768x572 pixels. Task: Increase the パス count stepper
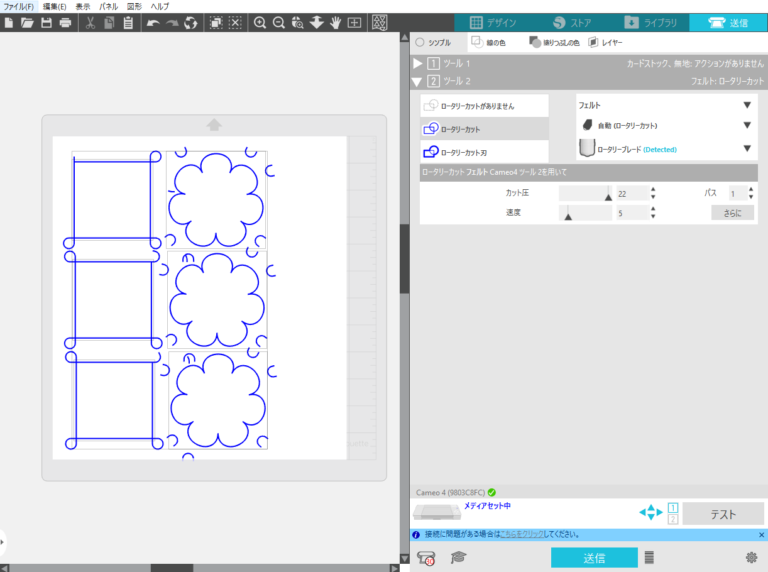(x=751, y=190)
